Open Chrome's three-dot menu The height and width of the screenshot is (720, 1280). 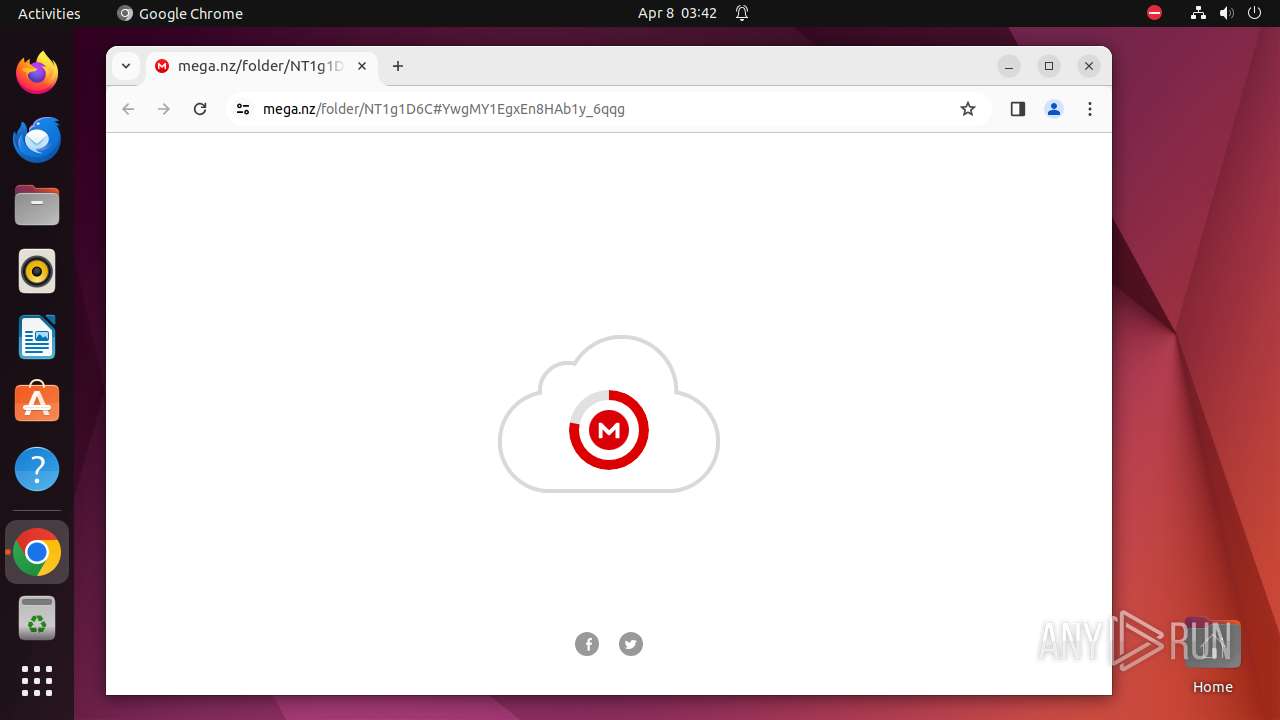pyautogui.click(x=1090, y=109)
